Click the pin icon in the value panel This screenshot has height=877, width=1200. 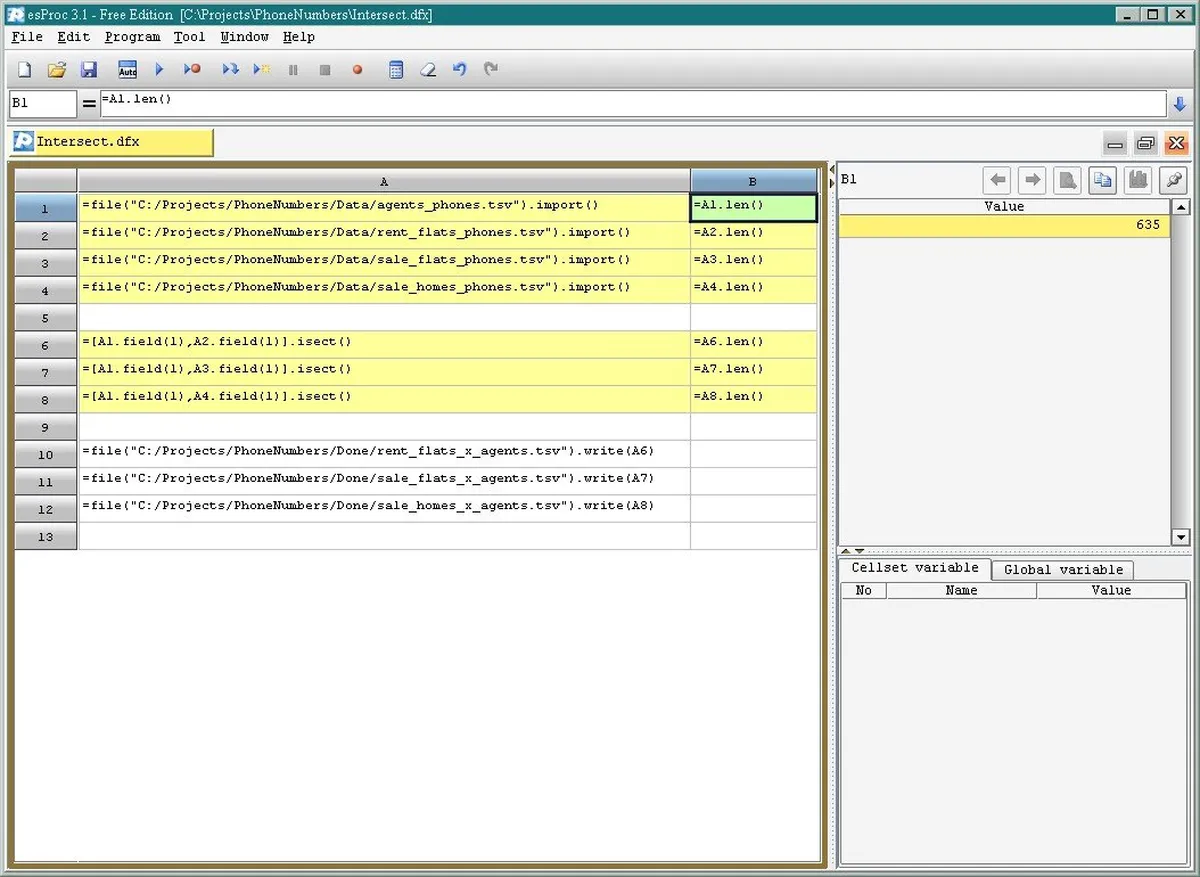click(1173, 180)
